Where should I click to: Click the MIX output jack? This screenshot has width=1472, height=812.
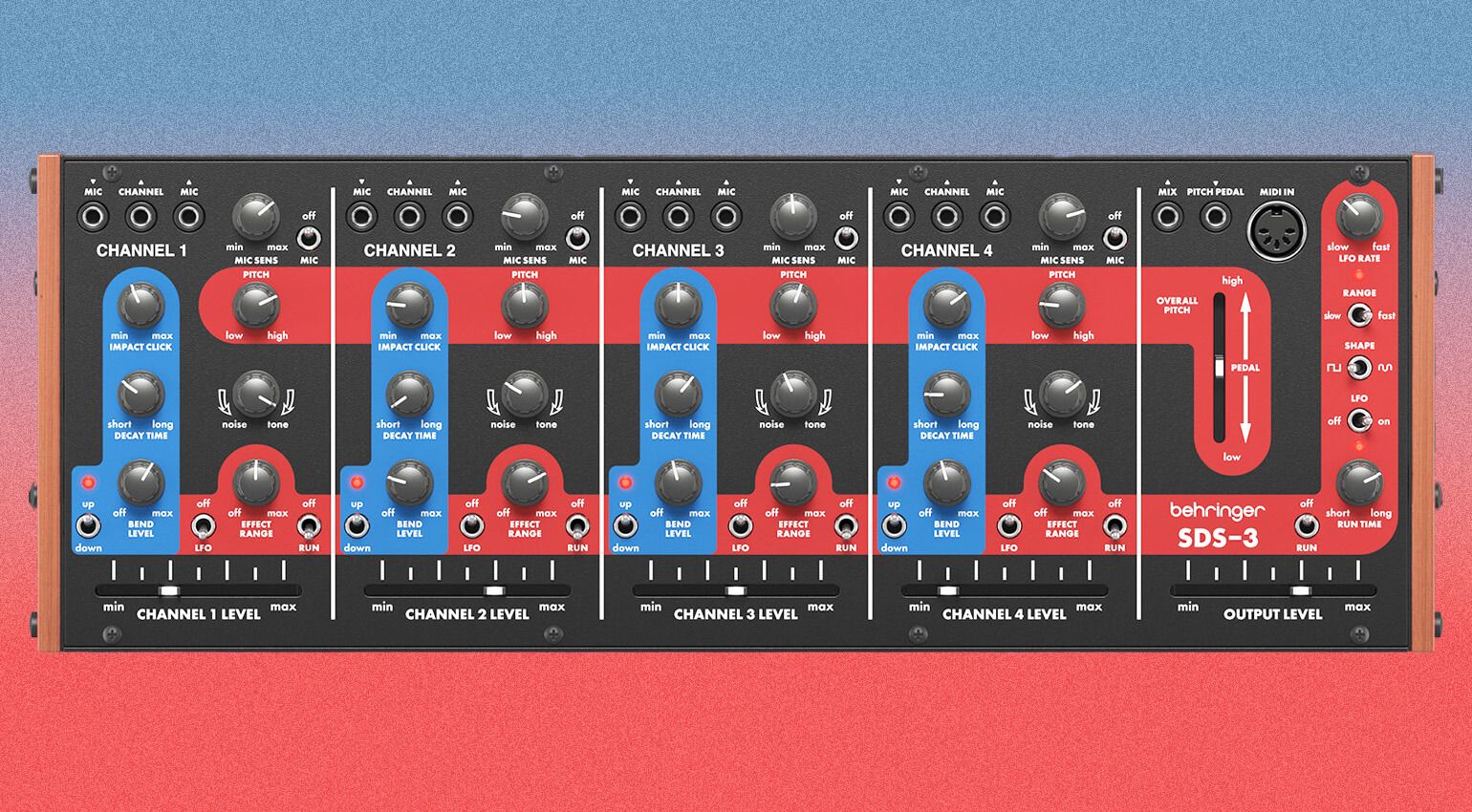click(1167, 217)
